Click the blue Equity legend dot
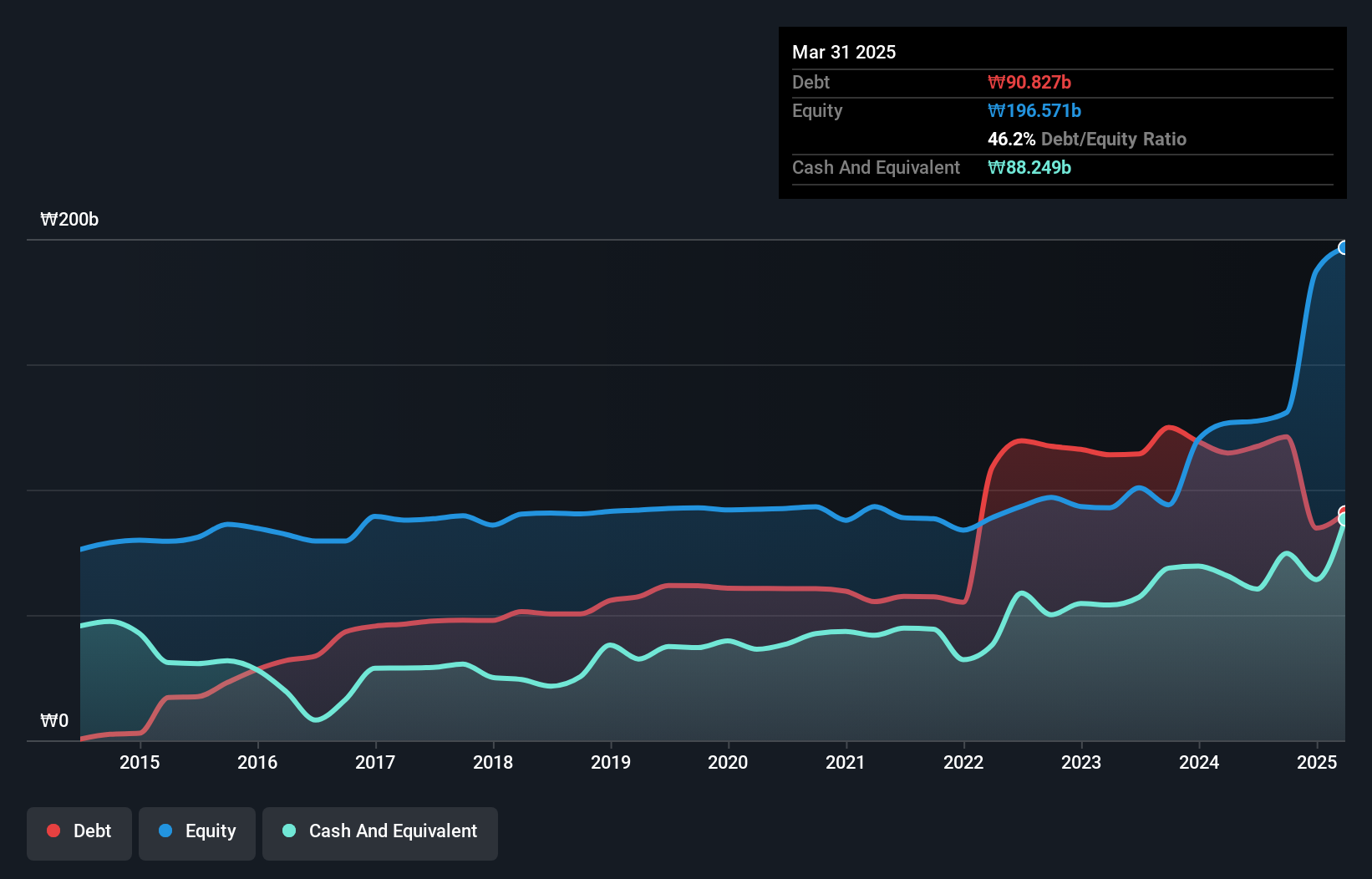Viewport: 1372px width, 879px height. point(165,831)
